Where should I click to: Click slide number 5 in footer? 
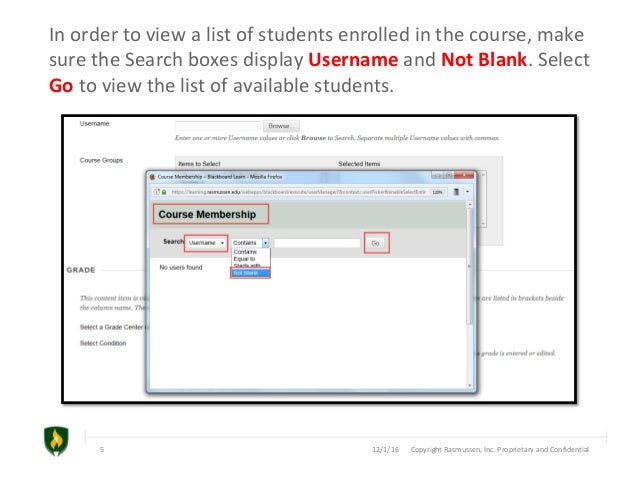click(x=102, y=449)
